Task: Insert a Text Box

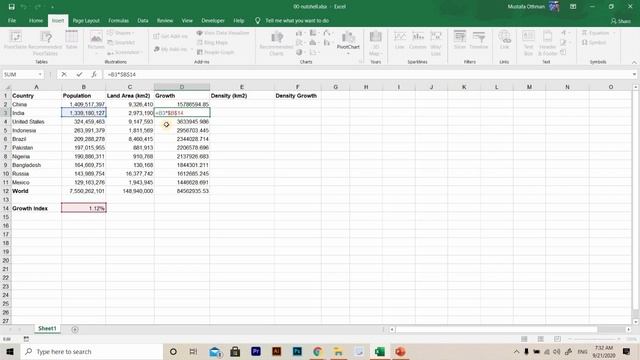Action: (528, 43)
